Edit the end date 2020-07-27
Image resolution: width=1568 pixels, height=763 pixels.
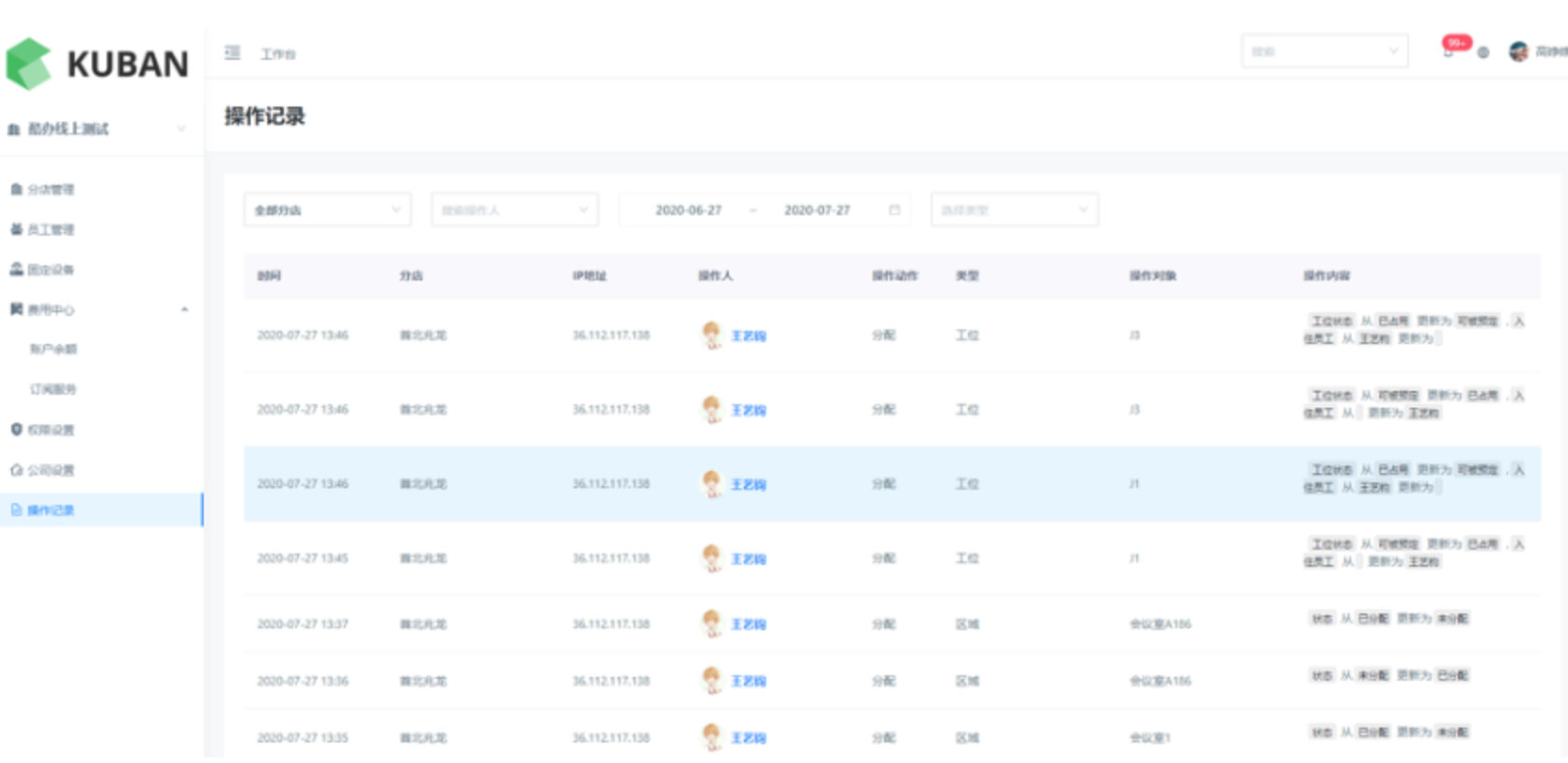pyautogui.click(x=817, y=210)
